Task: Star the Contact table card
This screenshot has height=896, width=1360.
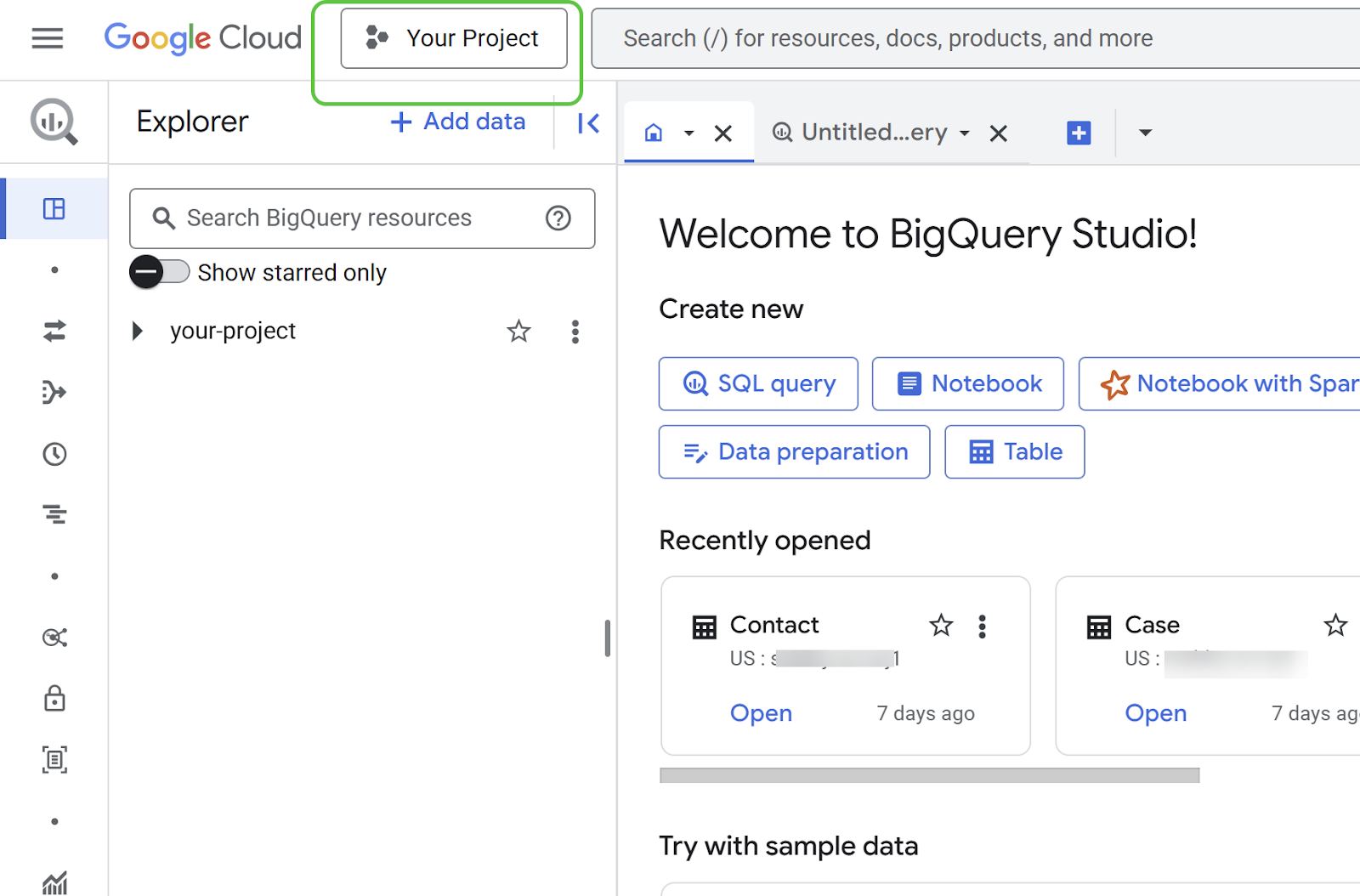Action: pos(941,626)
